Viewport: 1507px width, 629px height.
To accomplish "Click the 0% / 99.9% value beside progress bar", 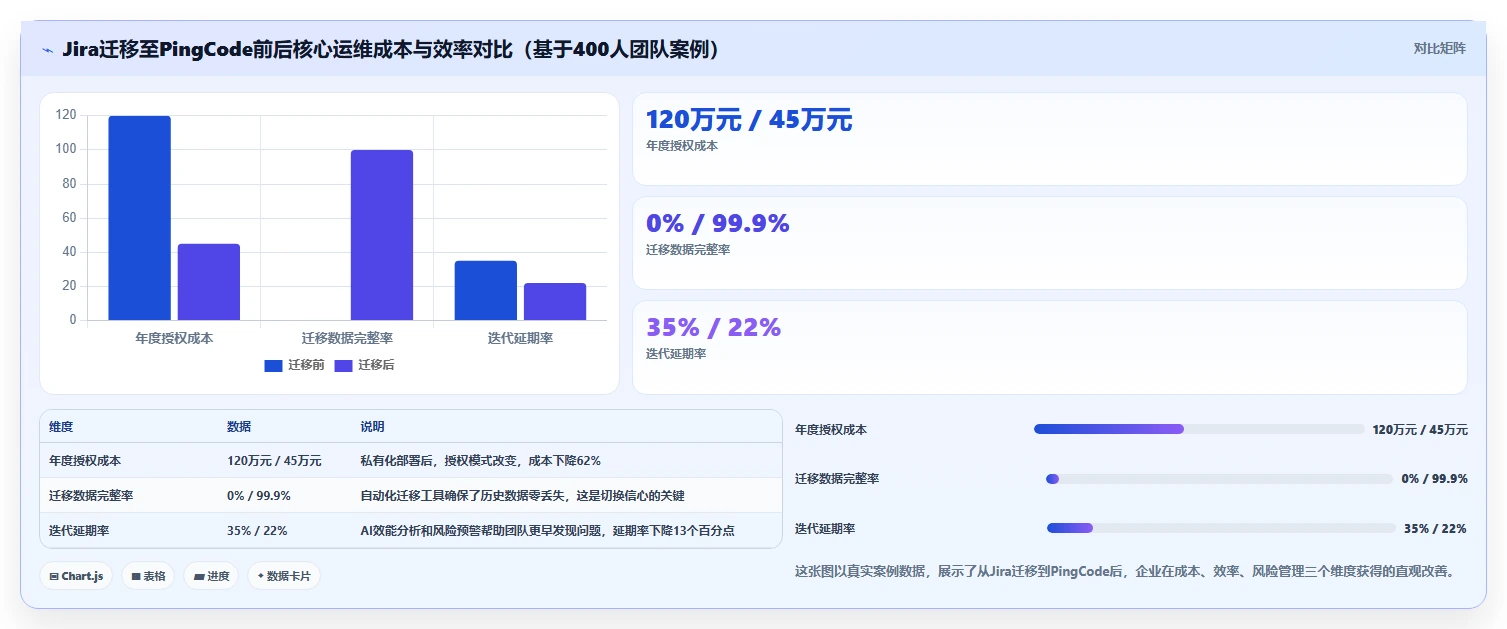I will tap(1434, 479).
